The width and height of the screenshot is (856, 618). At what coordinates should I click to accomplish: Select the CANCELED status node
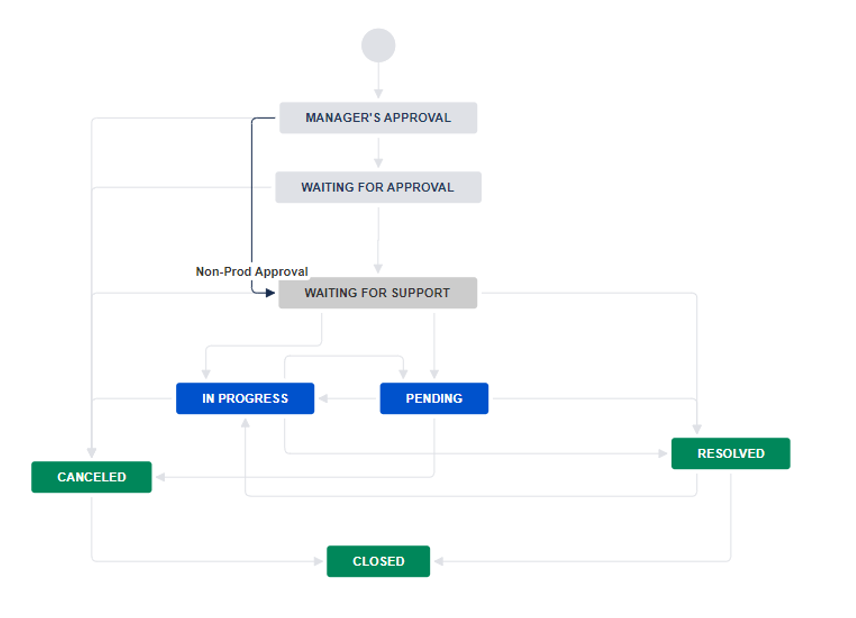(x=91, y=478)
